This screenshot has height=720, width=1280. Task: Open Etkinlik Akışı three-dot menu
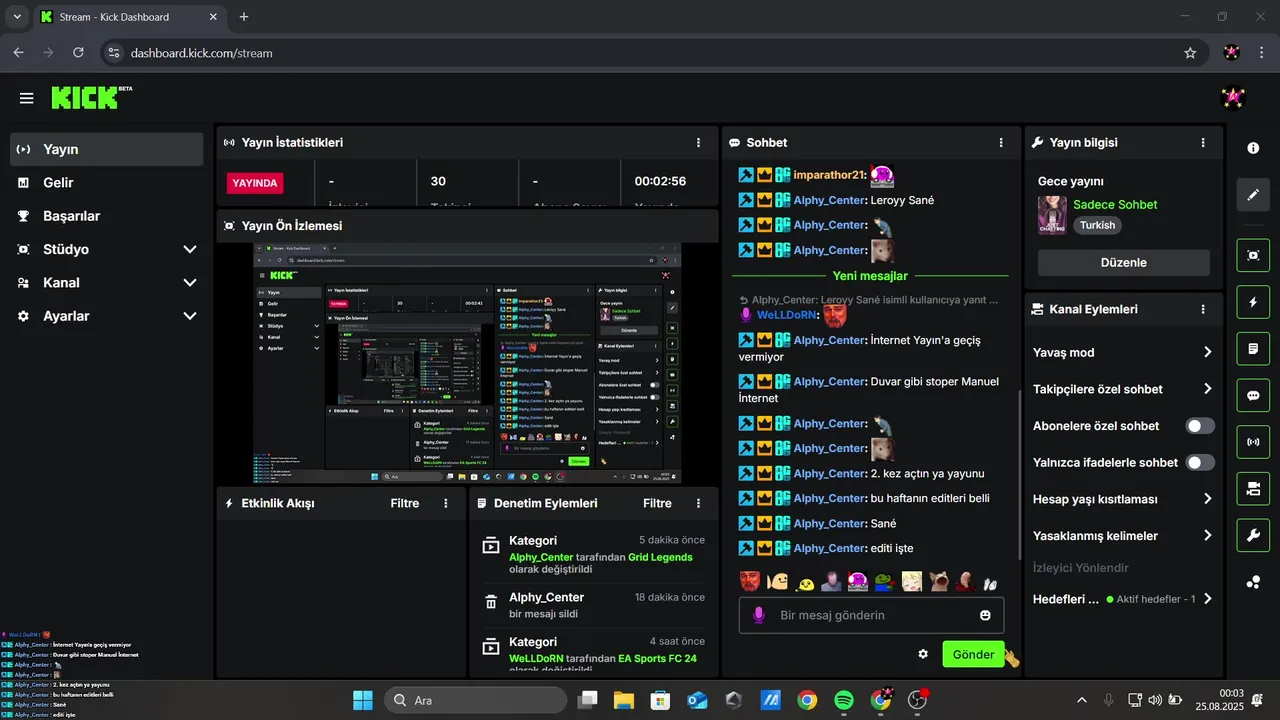446,503
